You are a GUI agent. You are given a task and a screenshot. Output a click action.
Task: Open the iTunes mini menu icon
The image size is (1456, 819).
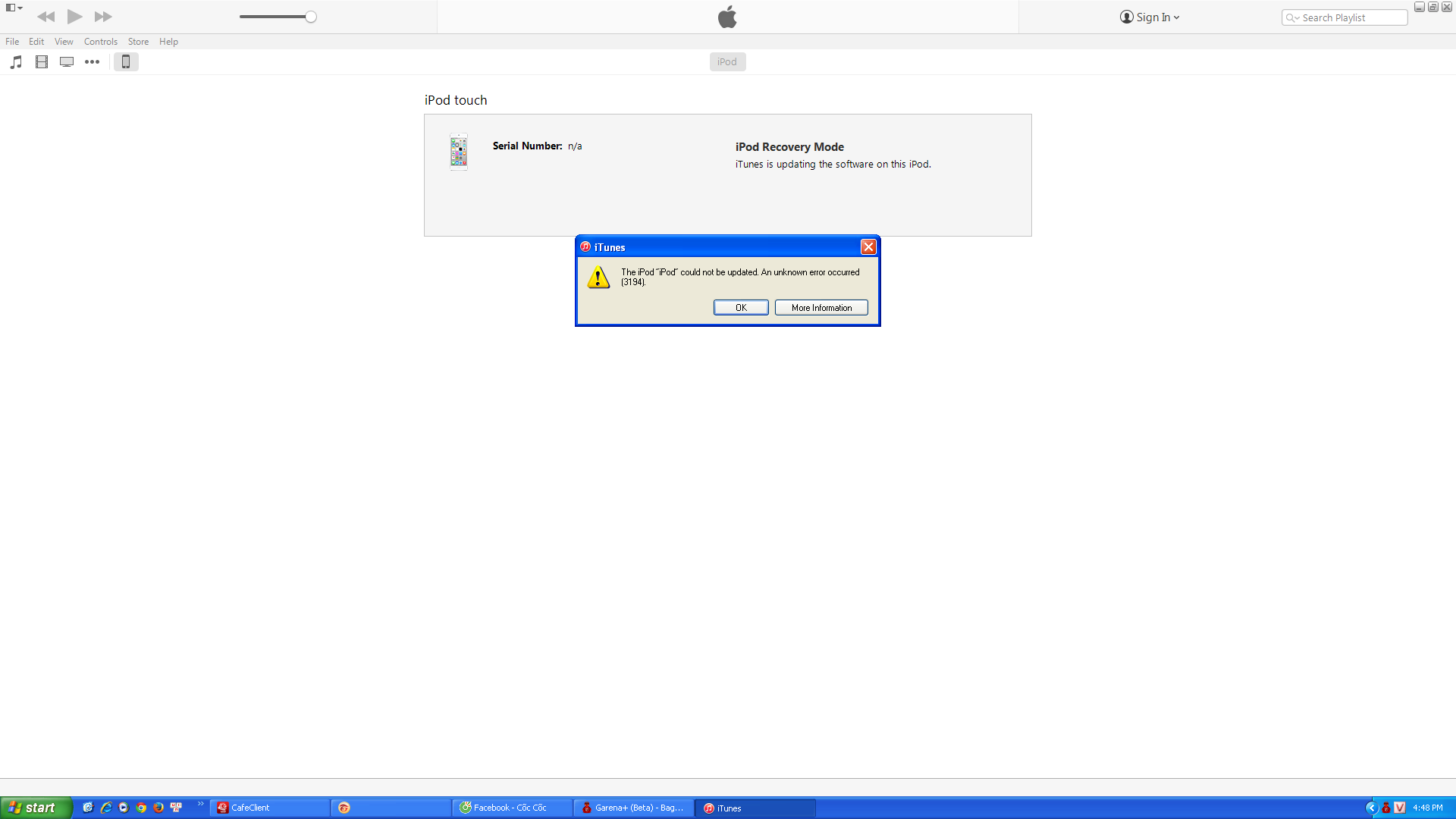pyautogui.click(x=14, y=8)
